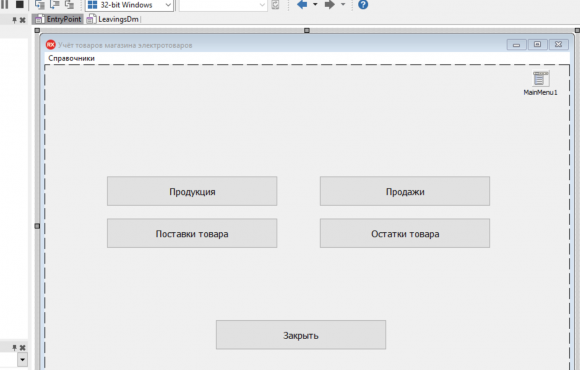This screenshot has height=370, width=580.
Task: Click the refresh icon beside empty combo box
Action: pyautogui.click(x=275, y=5)
